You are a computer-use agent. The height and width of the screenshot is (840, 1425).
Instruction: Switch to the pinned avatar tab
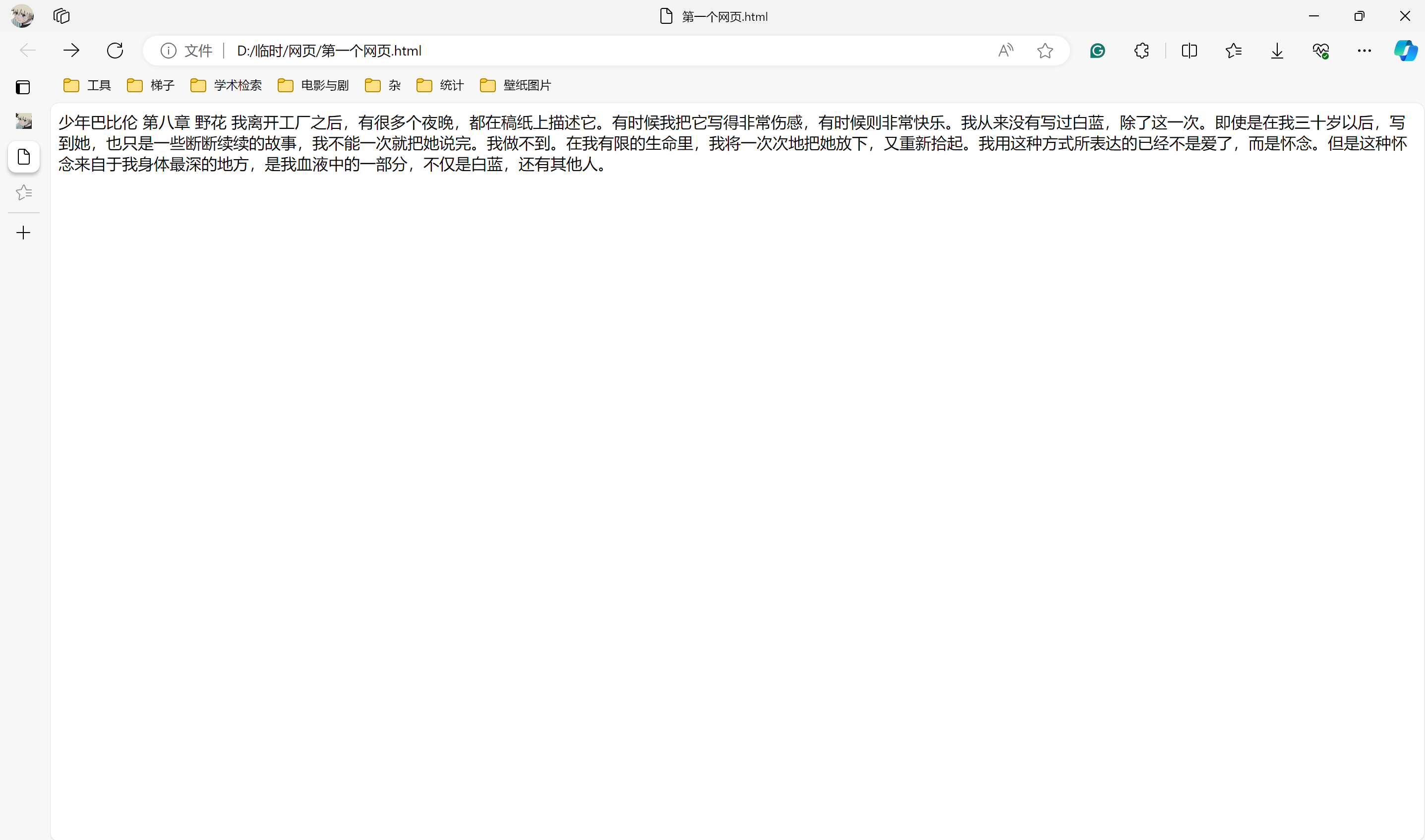click(x=23, y=120)
